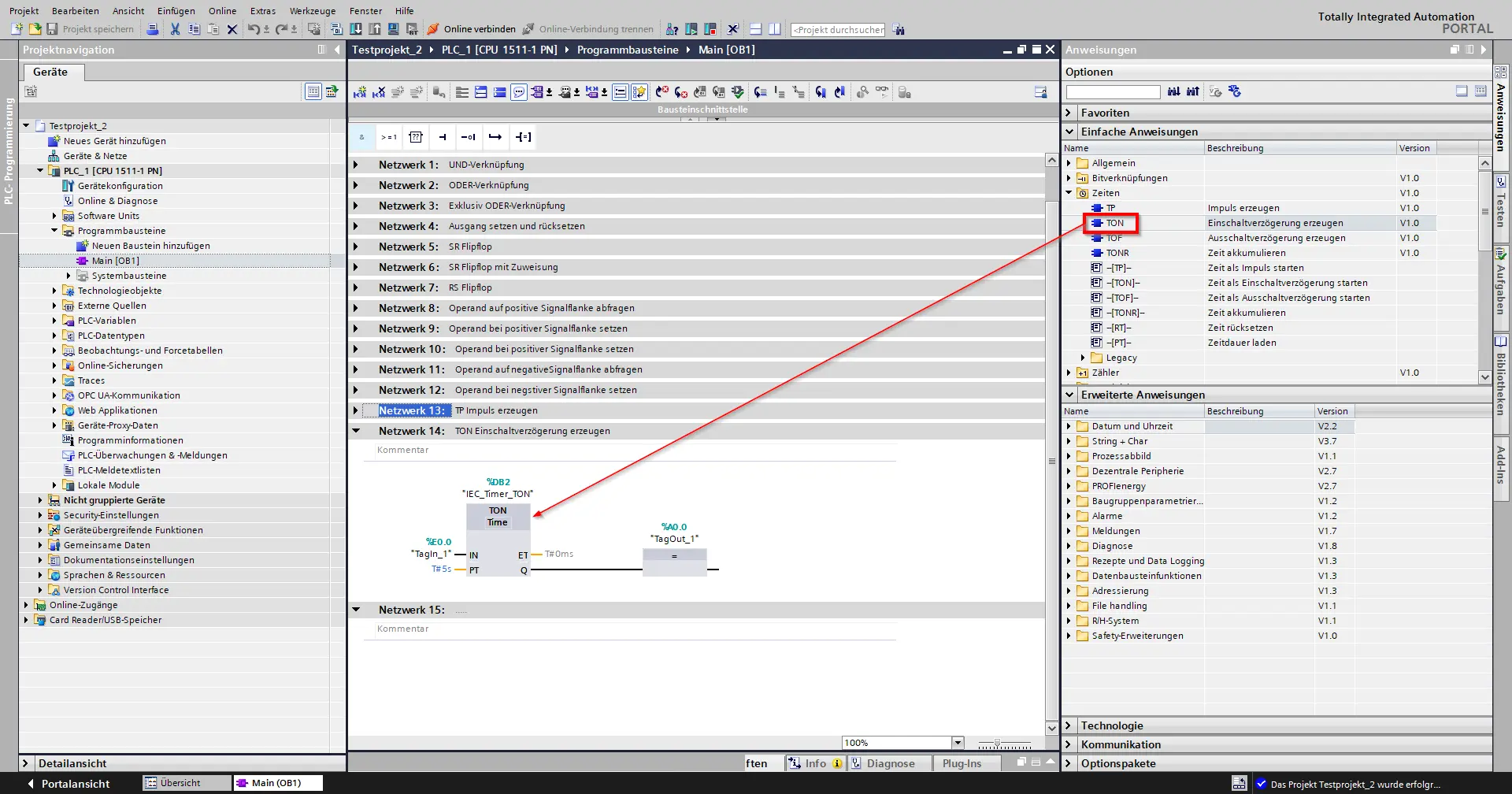Viewport: 1512px width, 794px height.
Task: Click the split editor horizontally icon
Action: pos(755,29)
